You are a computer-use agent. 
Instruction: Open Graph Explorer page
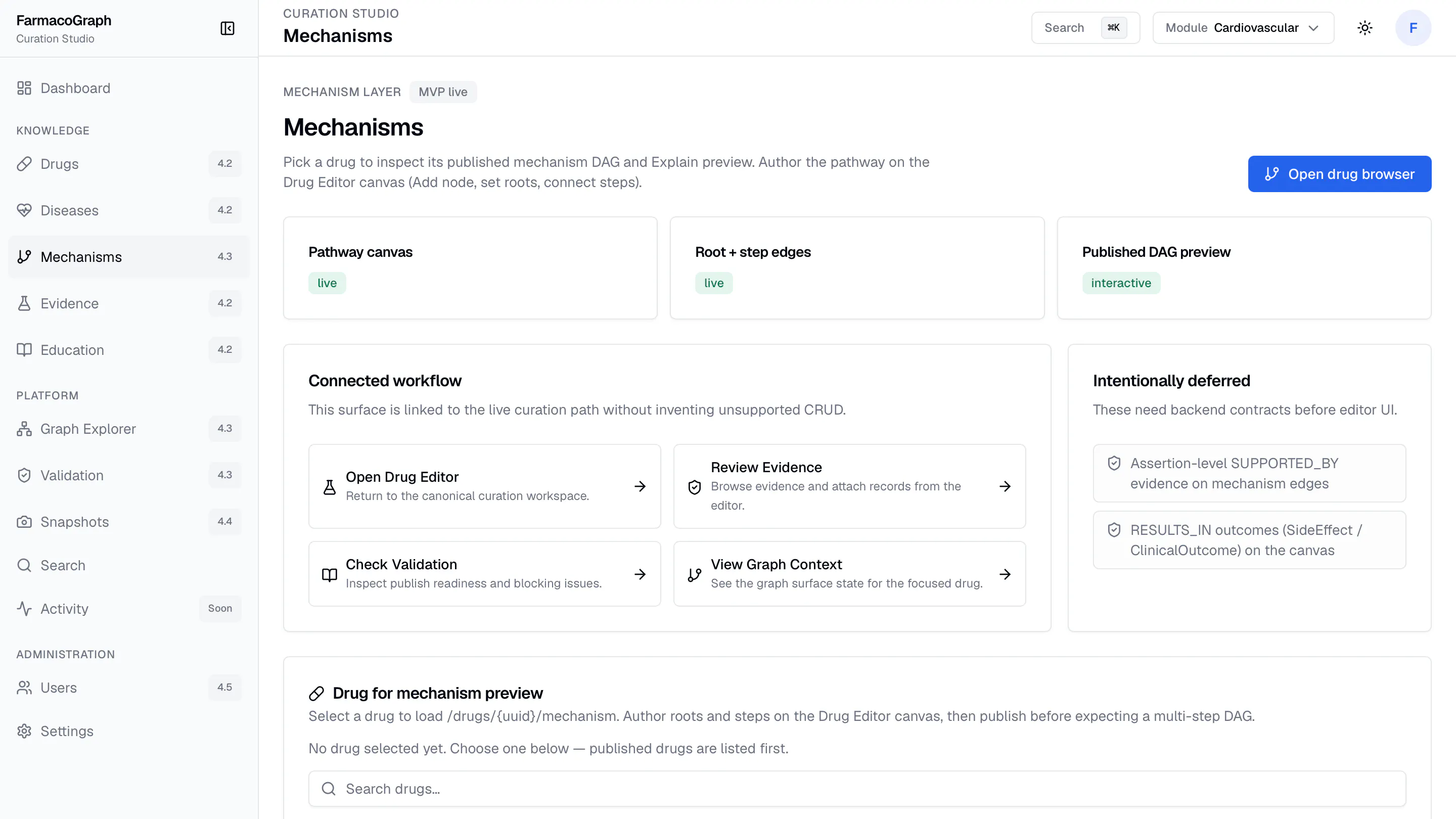pos(129,429)
